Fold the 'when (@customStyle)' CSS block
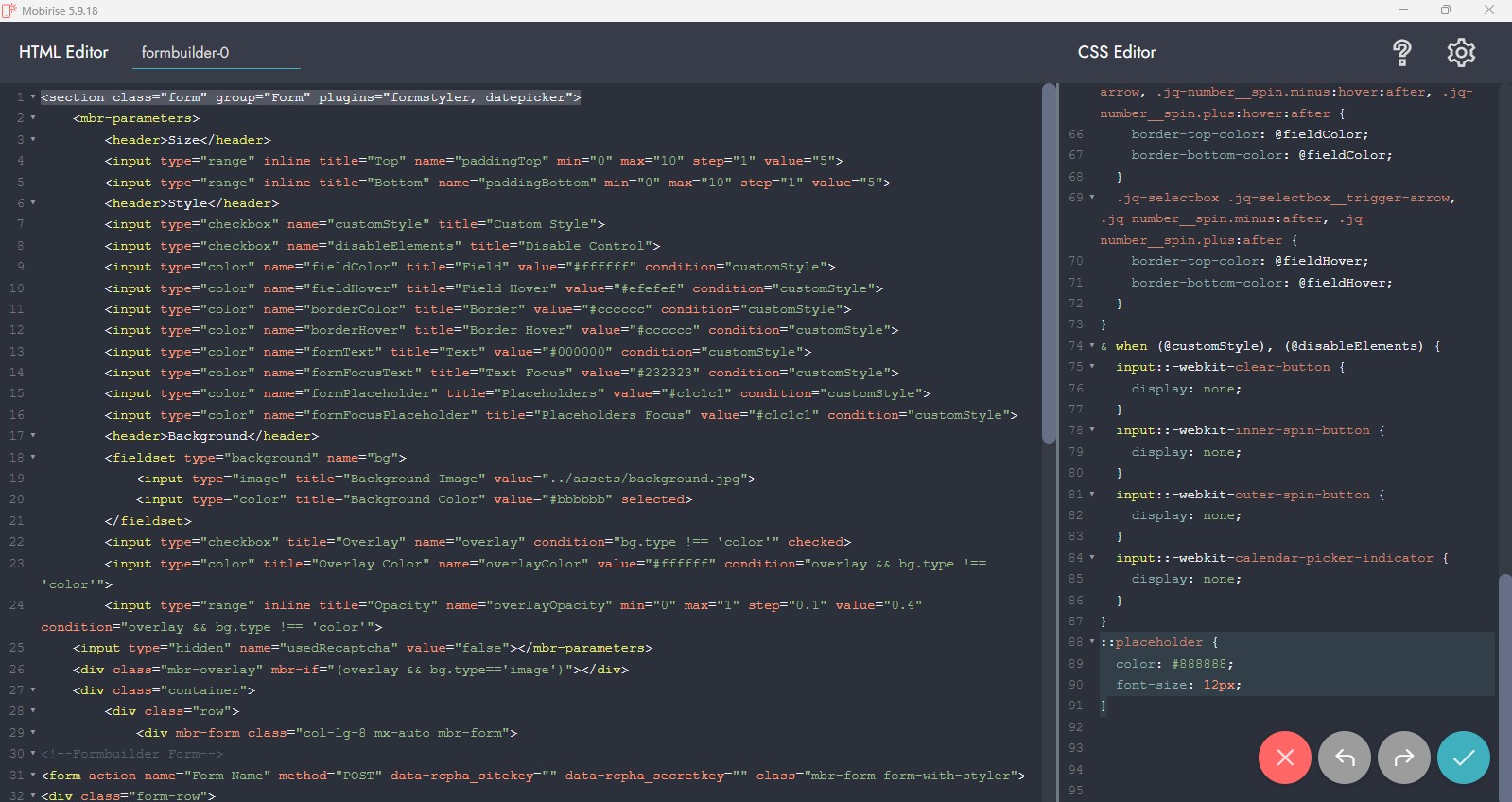Screen dimensions: 1512x802 (x=1092, y=346)
